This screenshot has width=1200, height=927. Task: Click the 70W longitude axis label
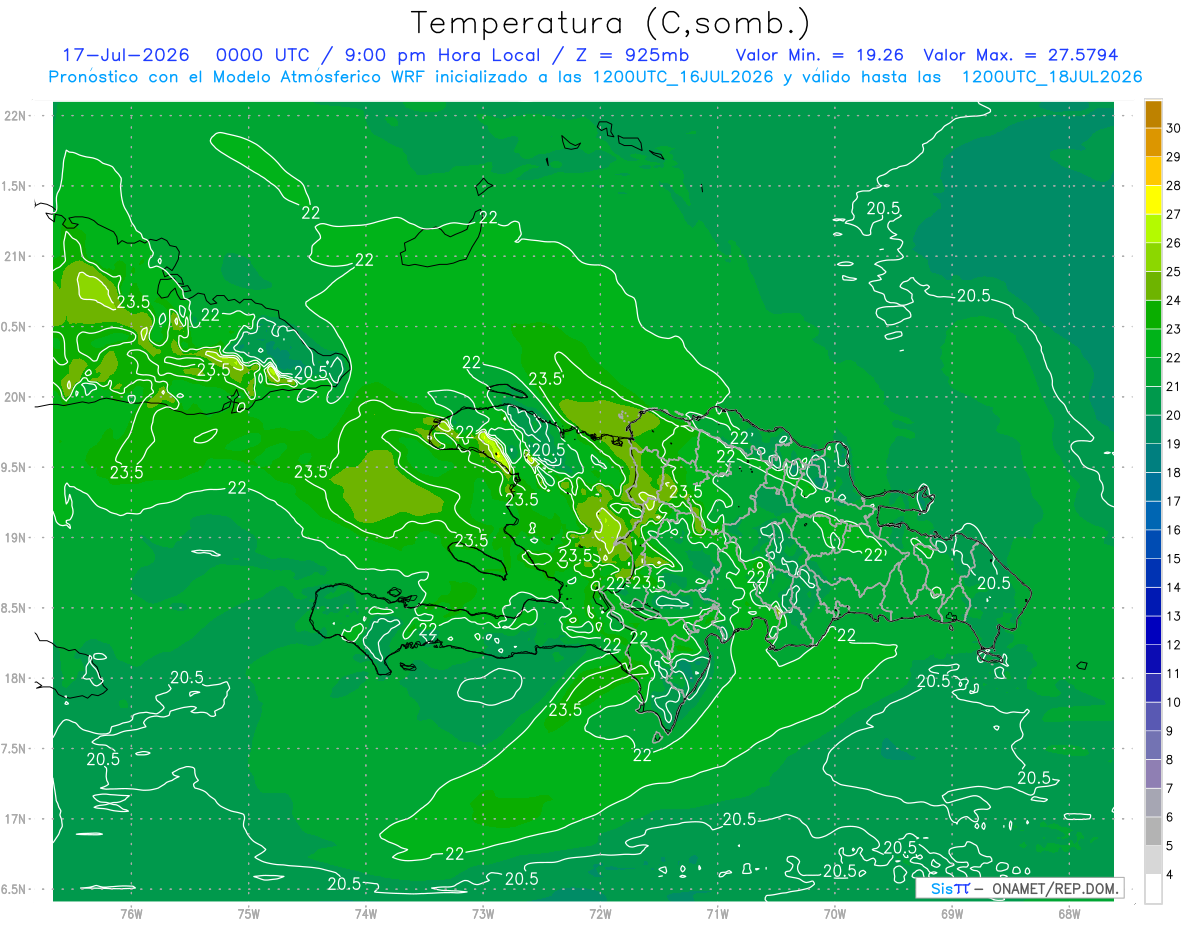point(835,913)
